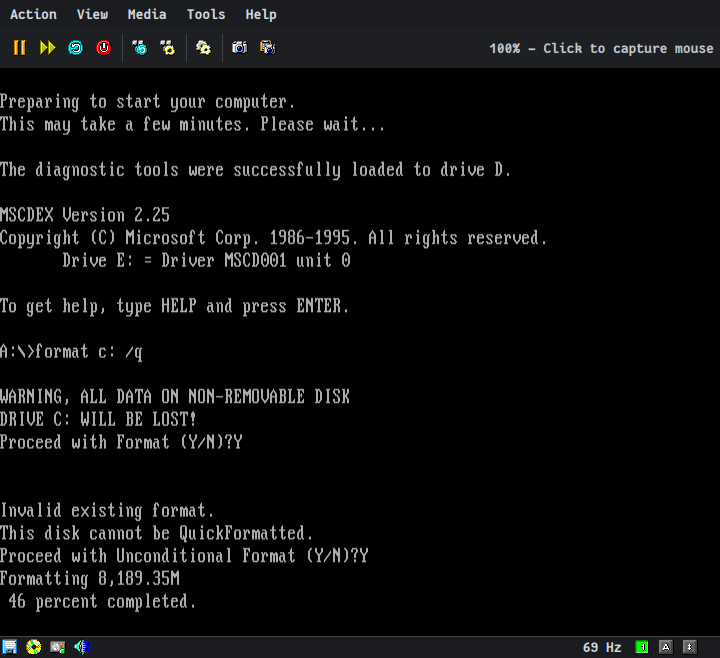Click 'Preparing to start your computer.' line

pos(147,102)
